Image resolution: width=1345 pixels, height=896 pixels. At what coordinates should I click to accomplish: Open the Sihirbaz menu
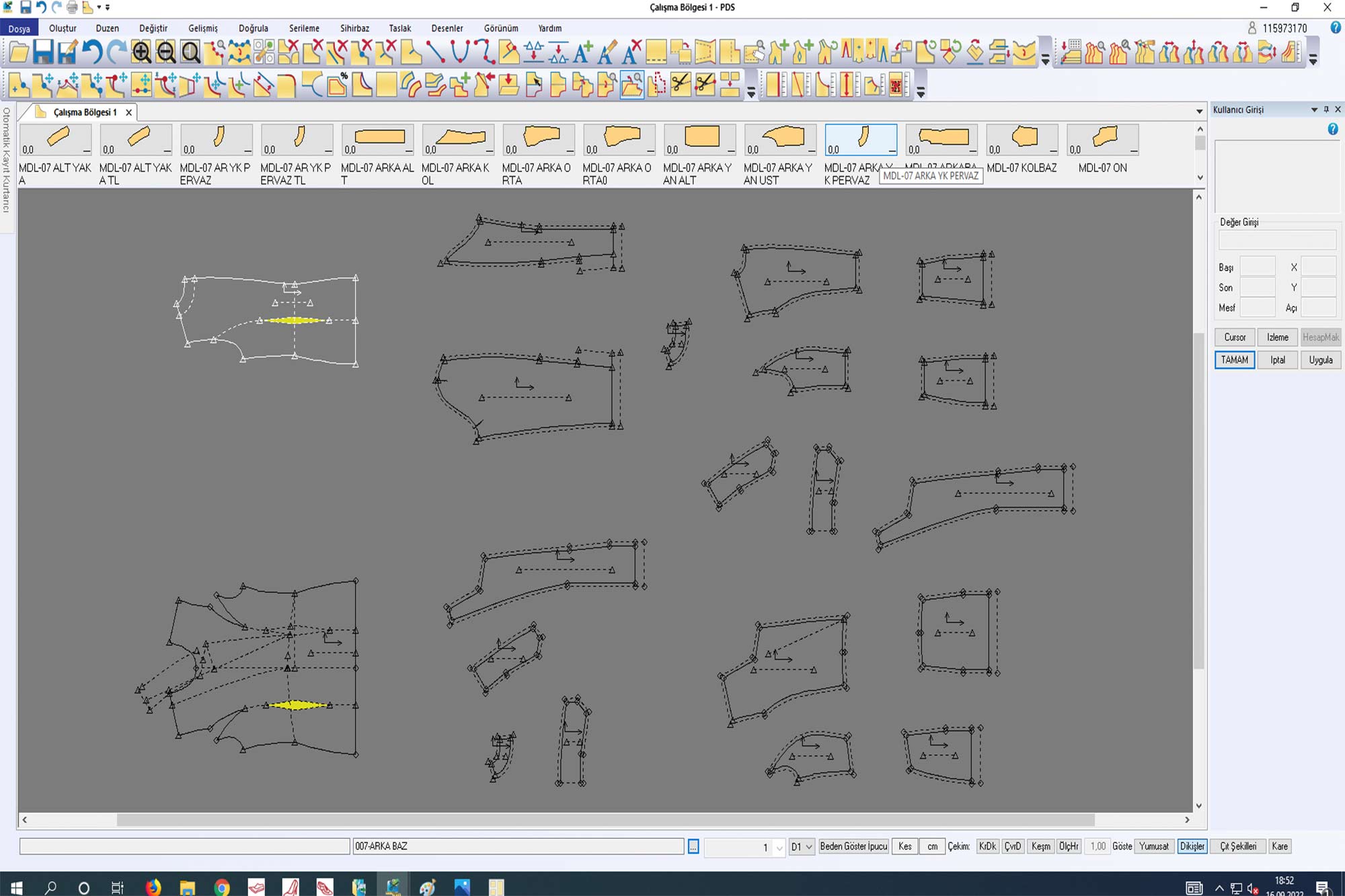(354, 28)
